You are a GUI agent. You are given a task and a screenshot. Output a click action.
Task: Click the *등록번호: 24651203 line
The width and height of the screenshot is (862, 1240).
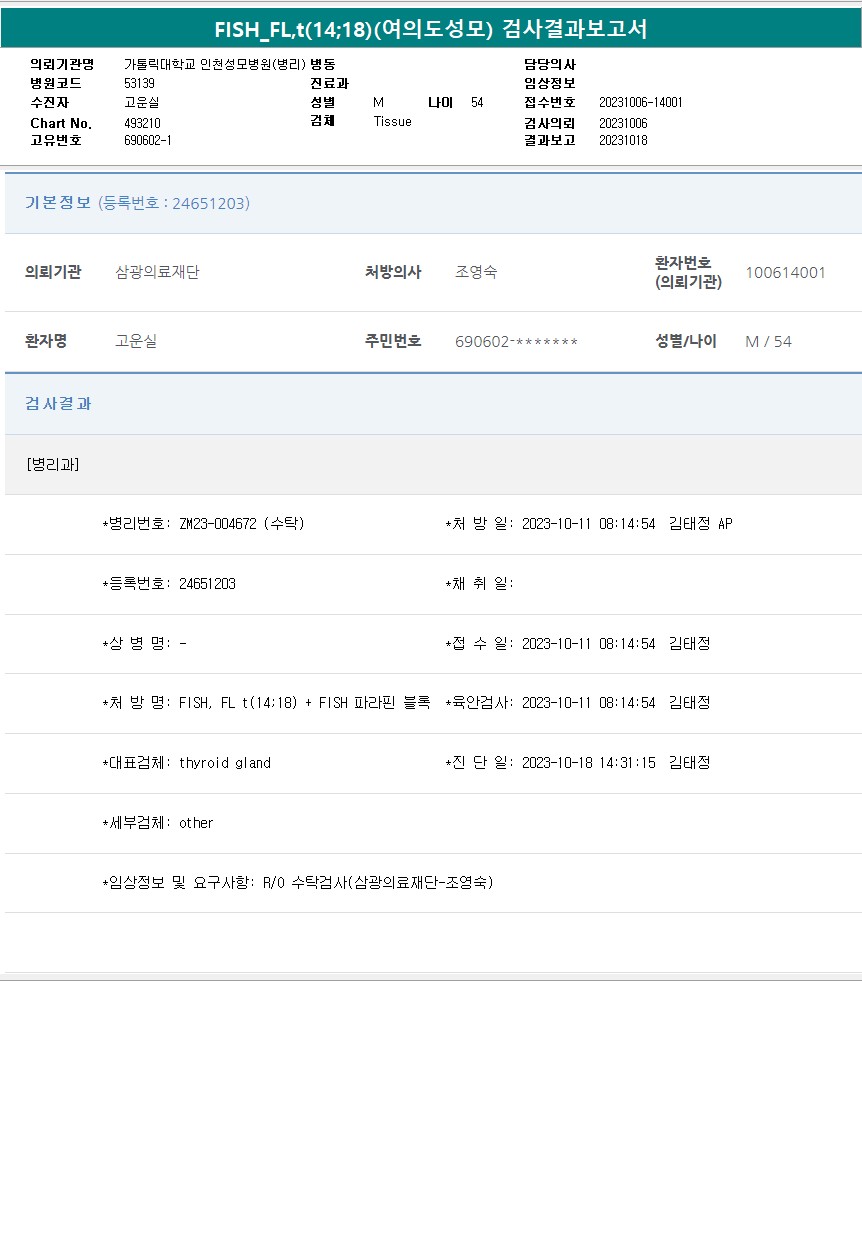pos(169,584)
